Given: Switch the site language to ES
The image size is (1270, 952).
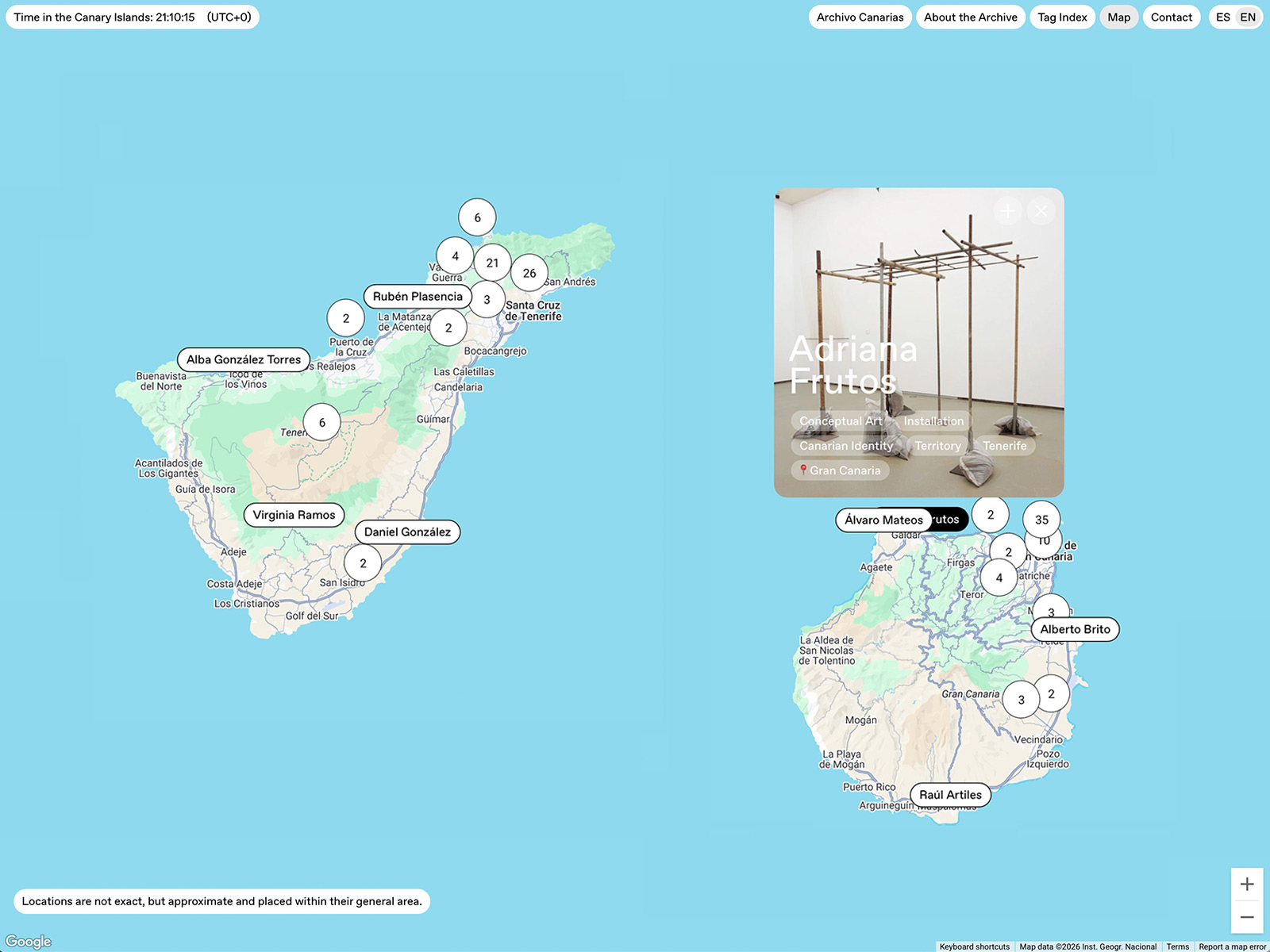Looking at the screenshot, I should 1223,17.
